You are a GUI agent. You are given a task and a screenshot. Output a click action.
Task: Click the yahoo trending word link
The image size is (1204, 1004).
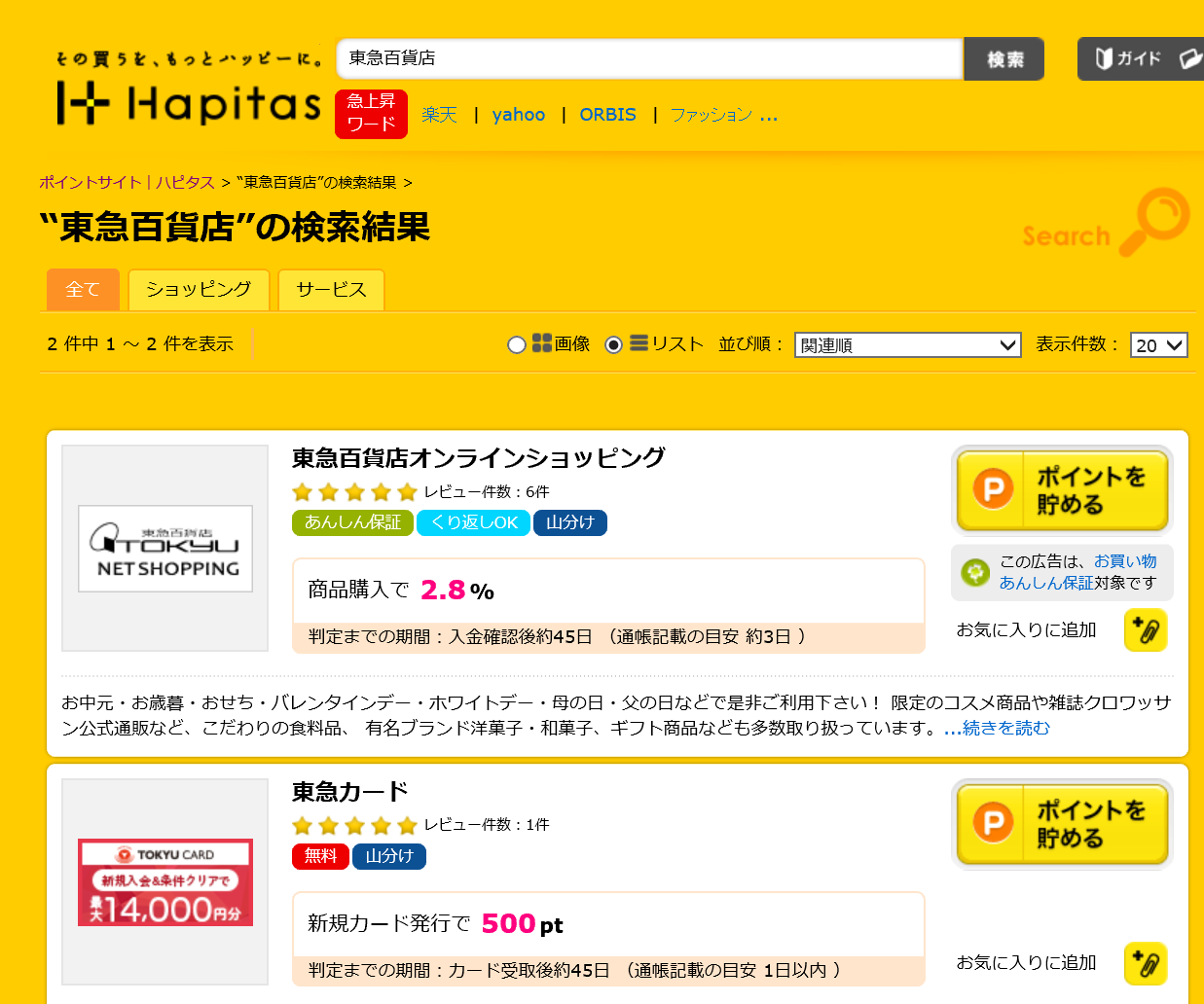[x=519, y=115]
